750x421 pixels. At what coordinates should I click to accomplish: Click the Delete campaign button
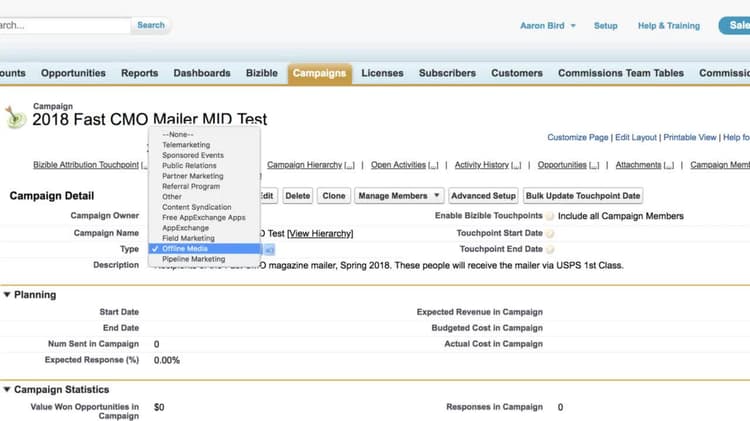(x=298, y=196)
